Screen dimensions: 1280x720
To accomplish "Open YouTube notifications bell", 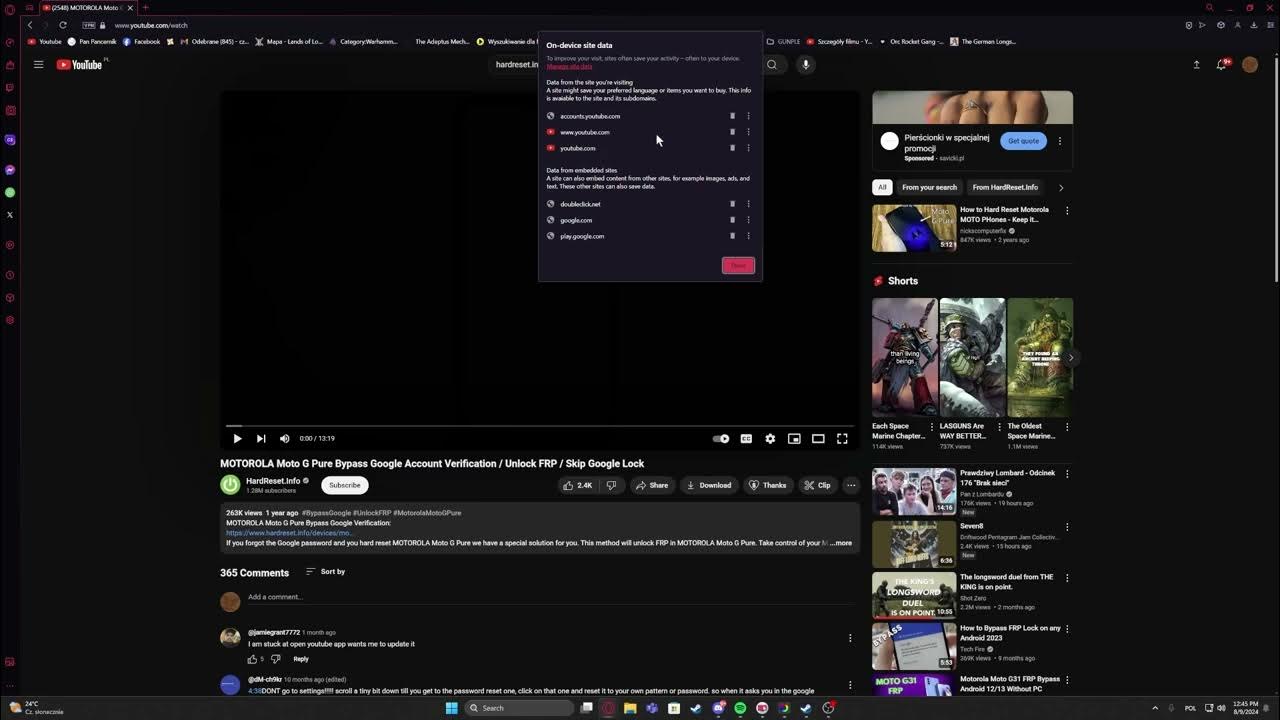I will point(1221,65).
